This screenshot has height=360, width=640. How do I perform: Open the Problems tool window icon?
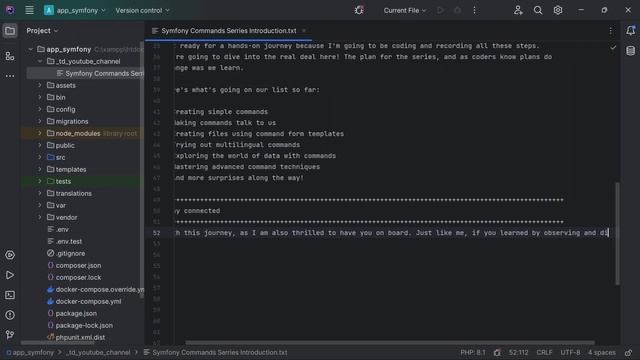[10, 315]
